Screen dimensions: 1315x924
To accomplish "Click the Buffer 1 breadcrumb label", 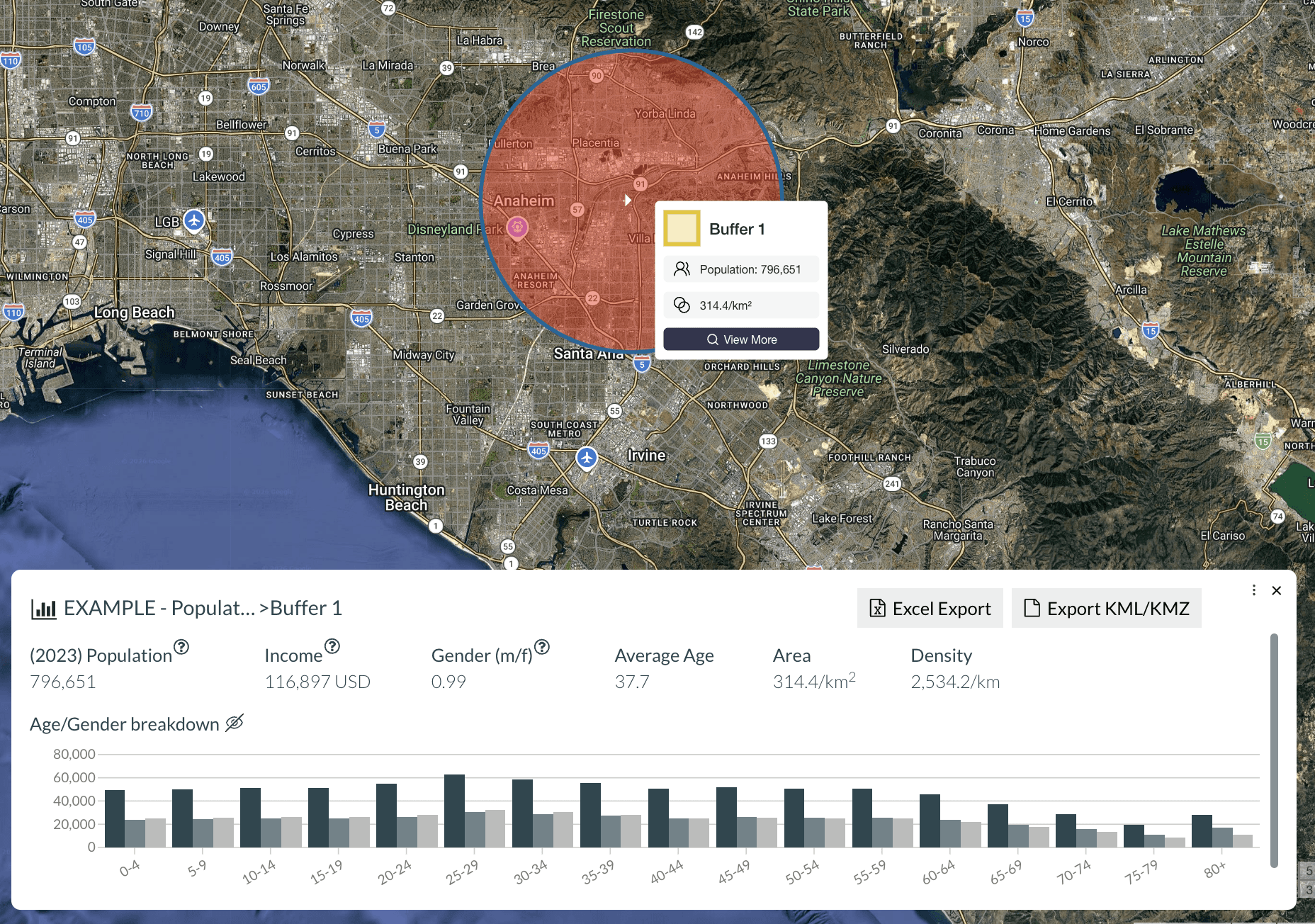I will coord(306,608).
